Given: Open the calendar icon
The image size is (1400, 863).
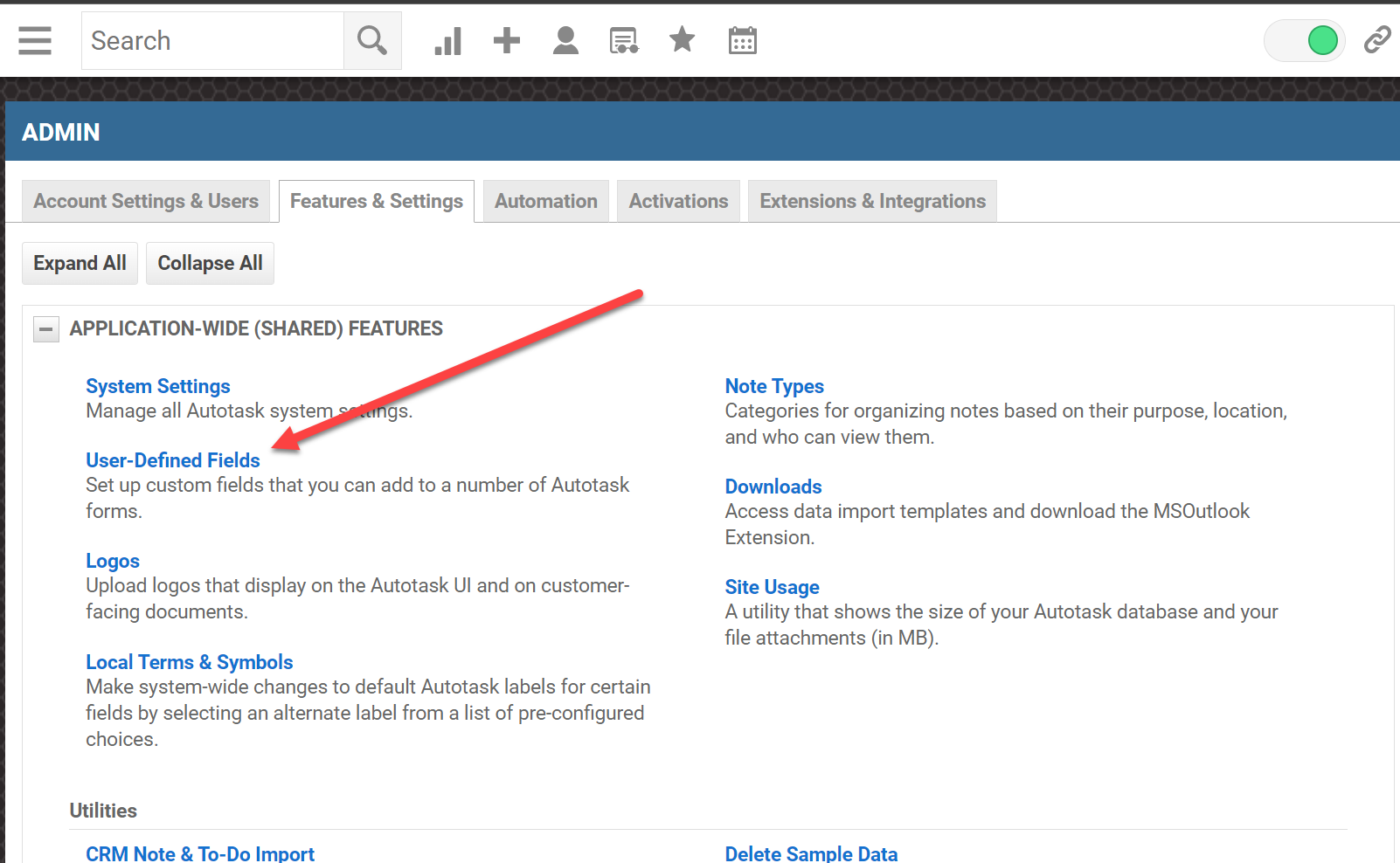Looking at the screenshot, I should pos(743,40).
